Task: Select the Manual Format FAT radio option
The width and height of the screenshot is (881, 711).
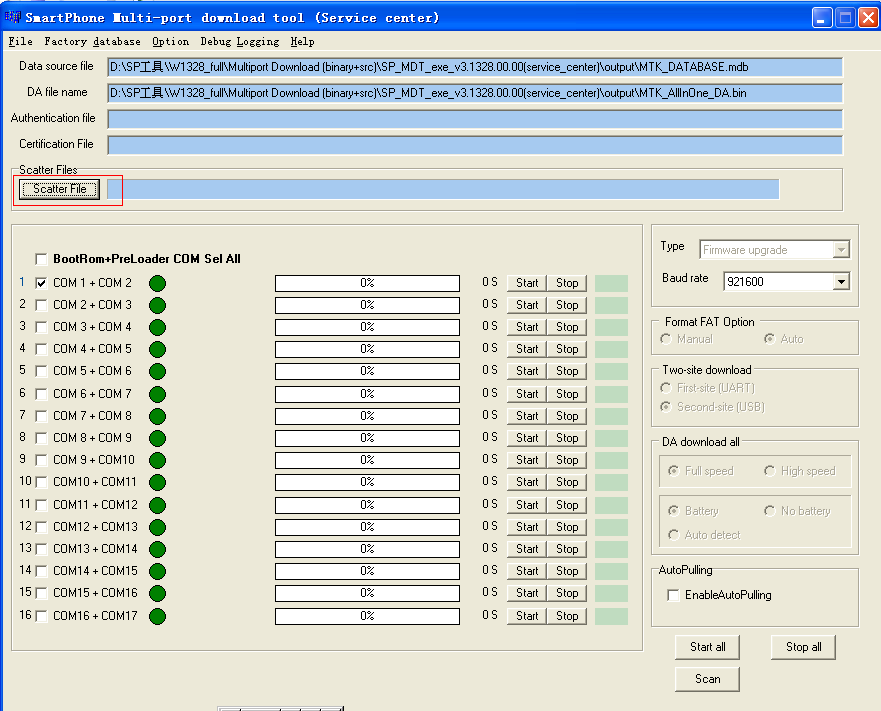Action: pos(666,339)
